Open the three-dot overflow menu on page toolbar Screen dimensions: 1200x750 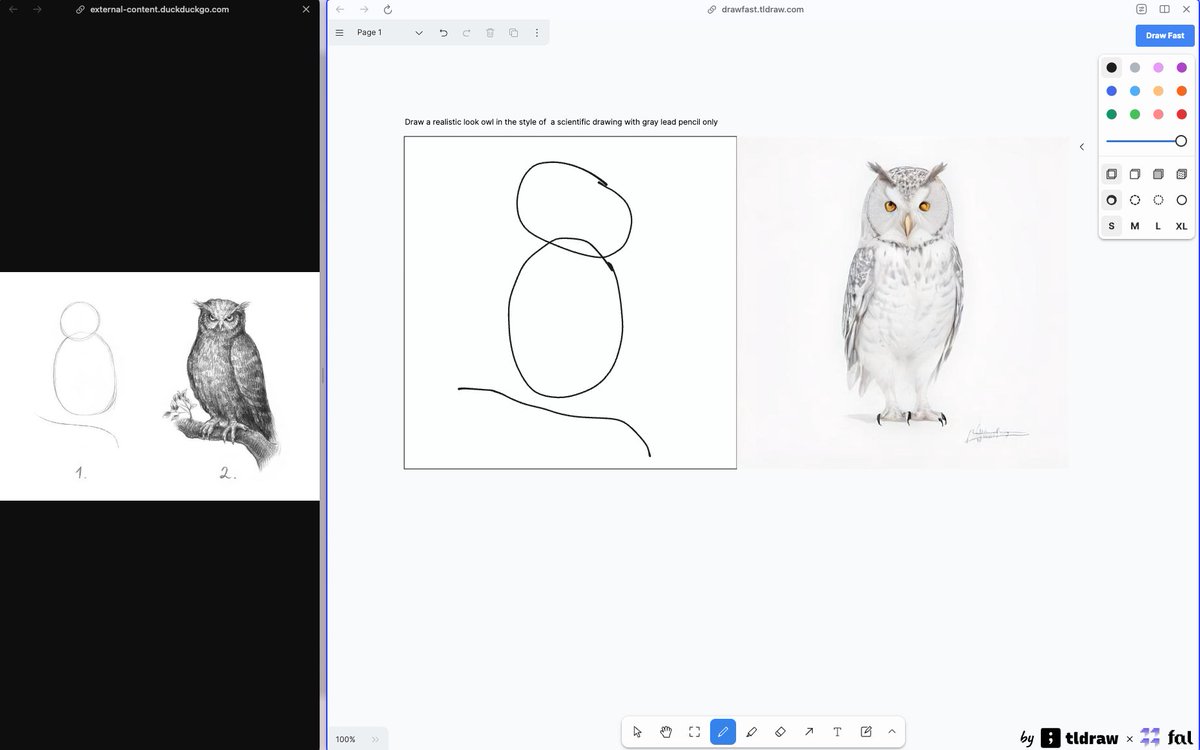pyautogui.click(x=536, y=32)
